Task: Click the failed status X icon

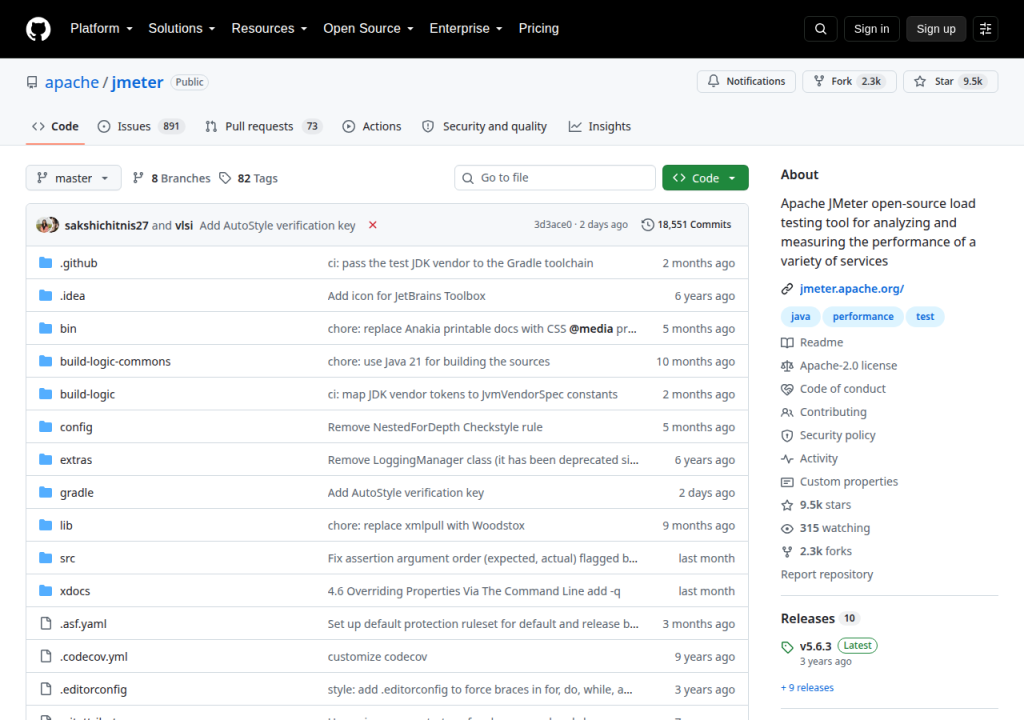Action: (x=372, y=225)
